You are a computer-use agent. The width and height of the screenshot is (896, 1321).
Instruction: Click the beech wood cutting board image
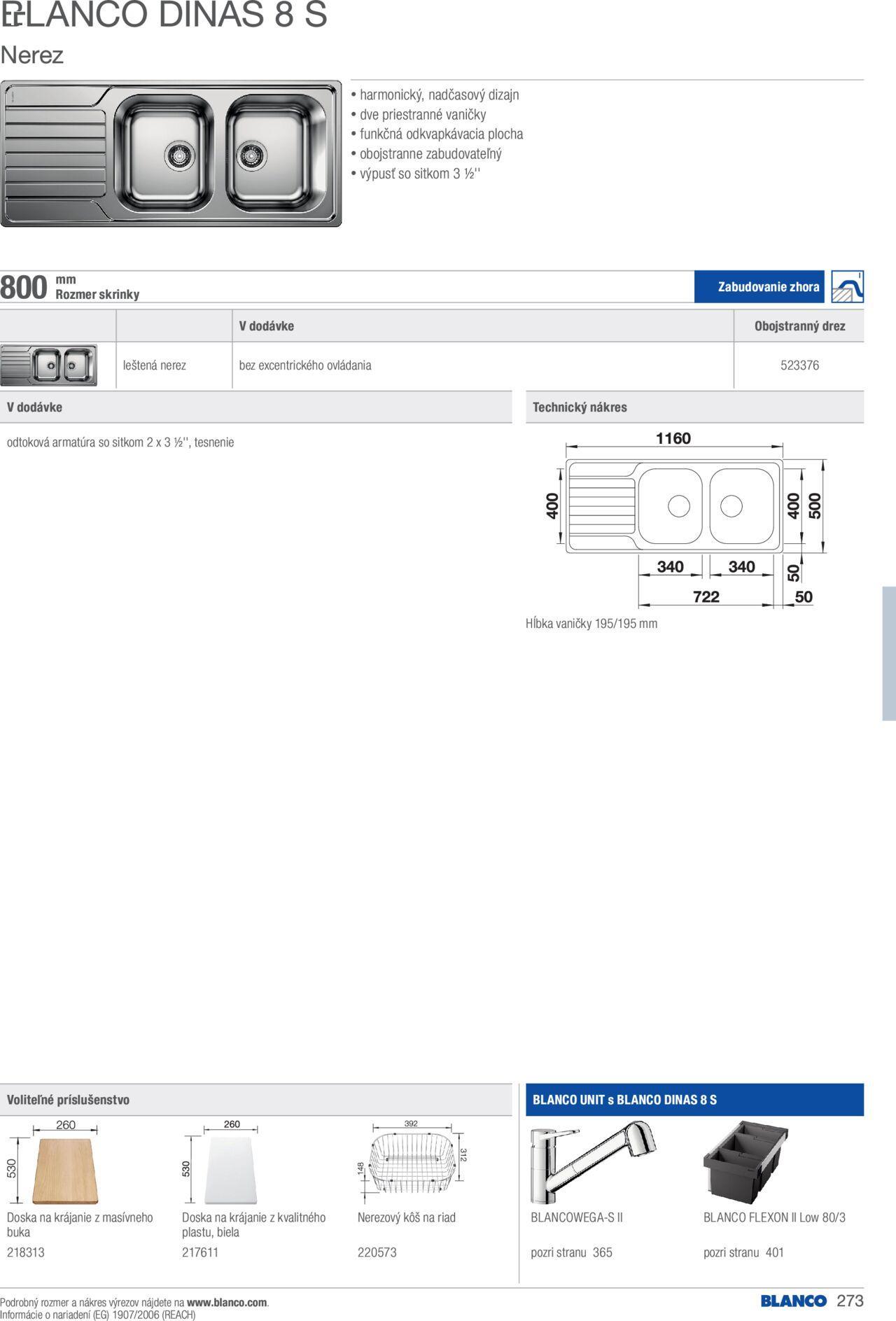65,1170
